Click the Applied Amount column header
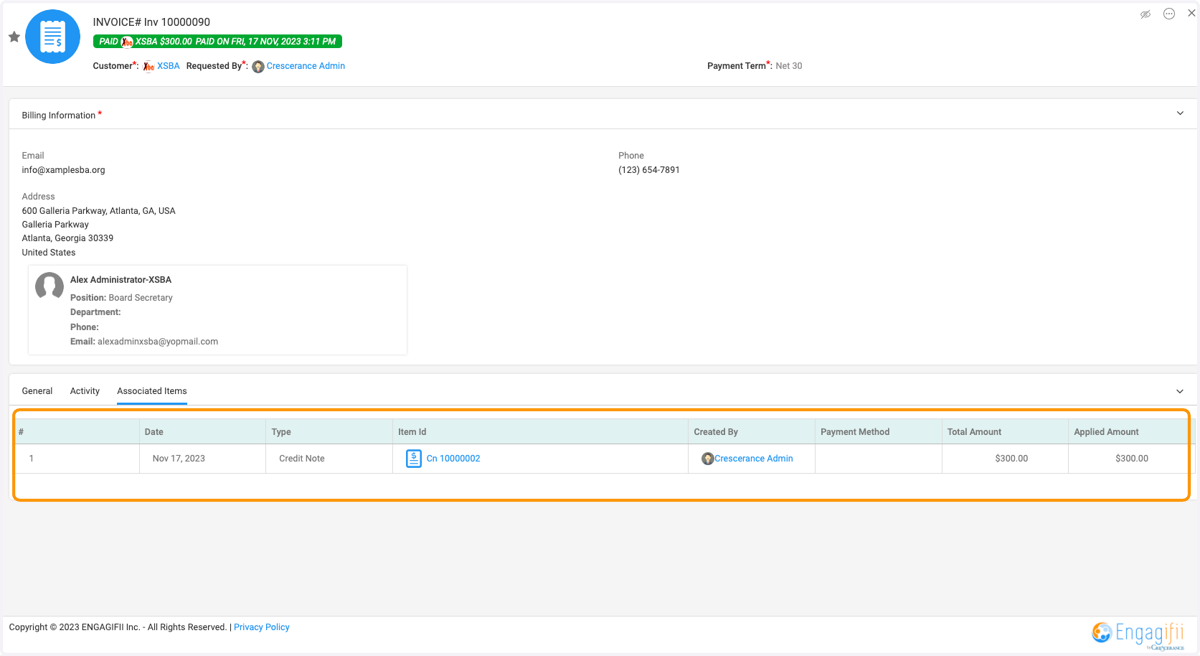 (x=1131, y=432)
